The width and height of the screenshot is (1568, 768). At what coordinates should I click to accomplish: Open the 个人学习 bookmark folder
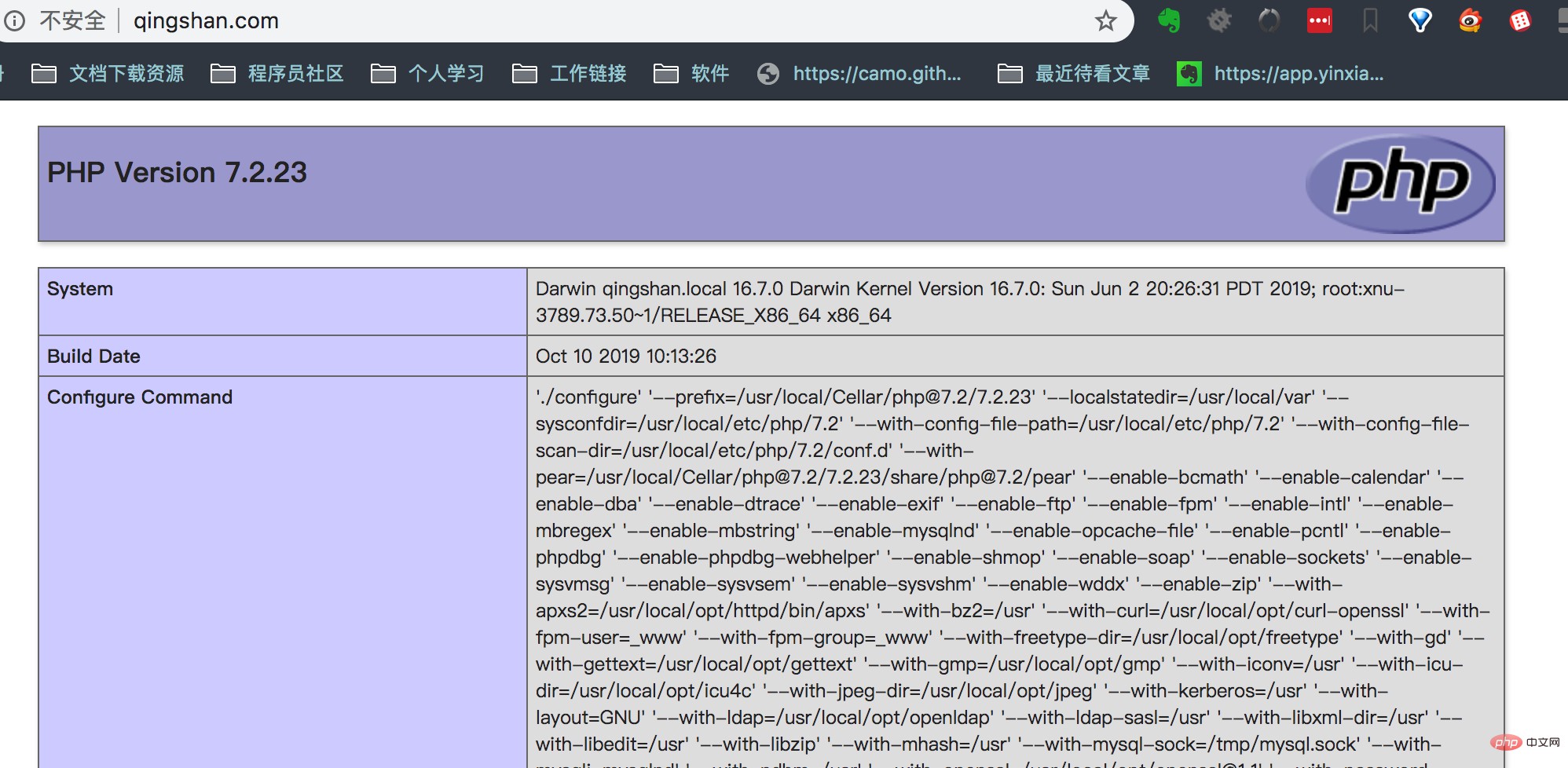[x=427, y=74]
